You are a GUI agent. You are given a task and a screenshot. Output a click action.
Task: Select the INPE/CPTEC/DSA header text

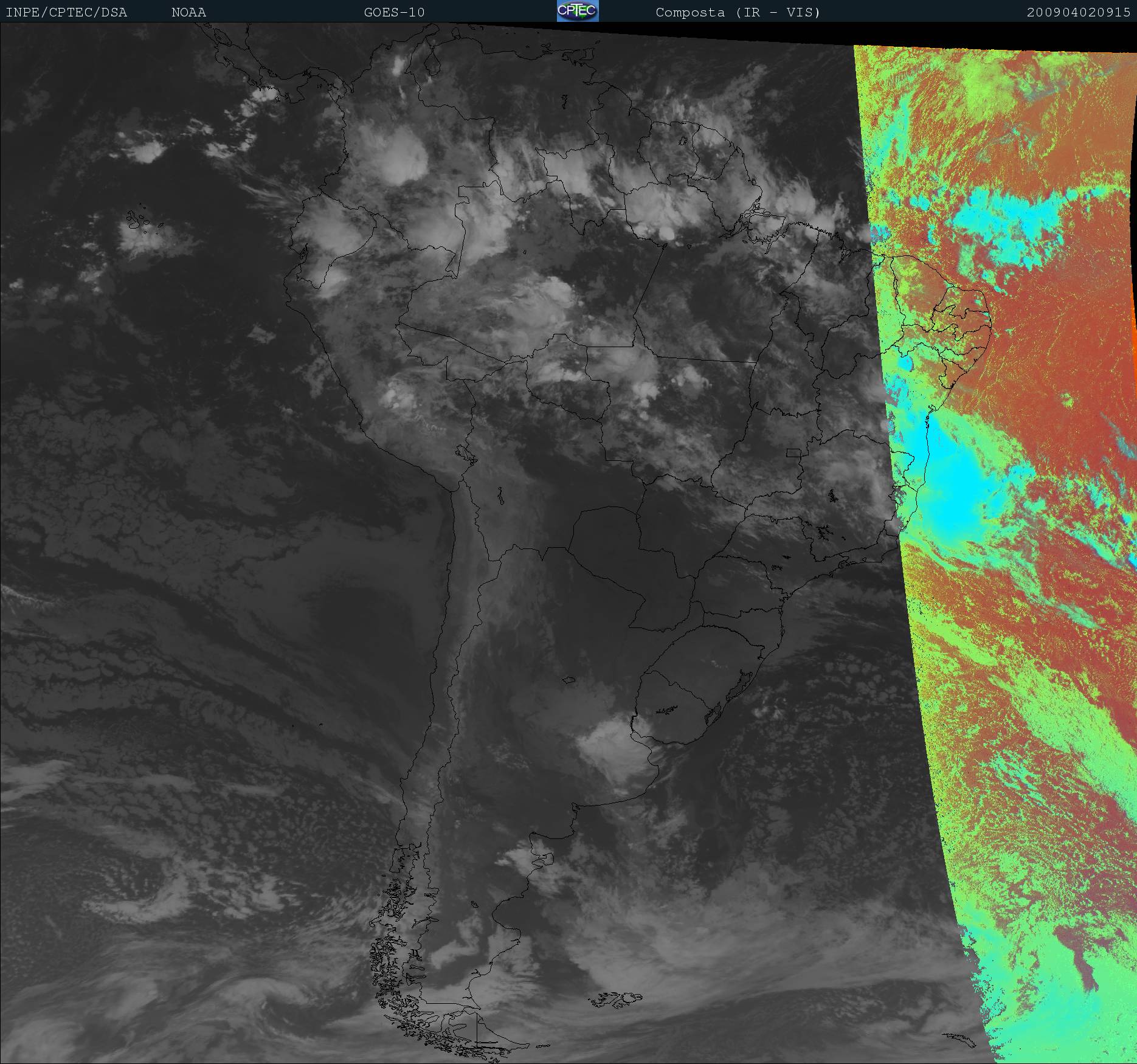point(66,12)
